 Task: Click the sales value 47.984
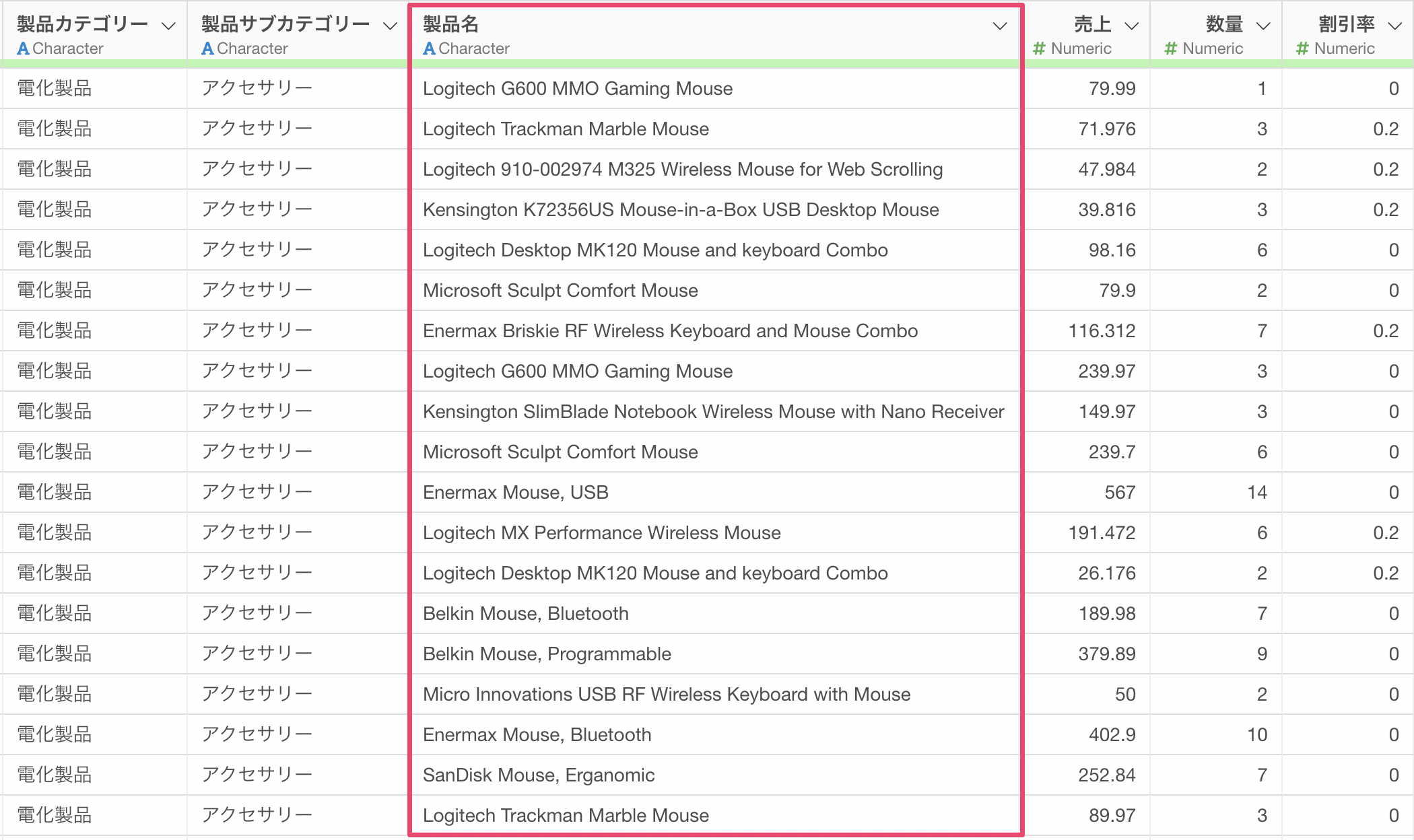click(1106, 170)
